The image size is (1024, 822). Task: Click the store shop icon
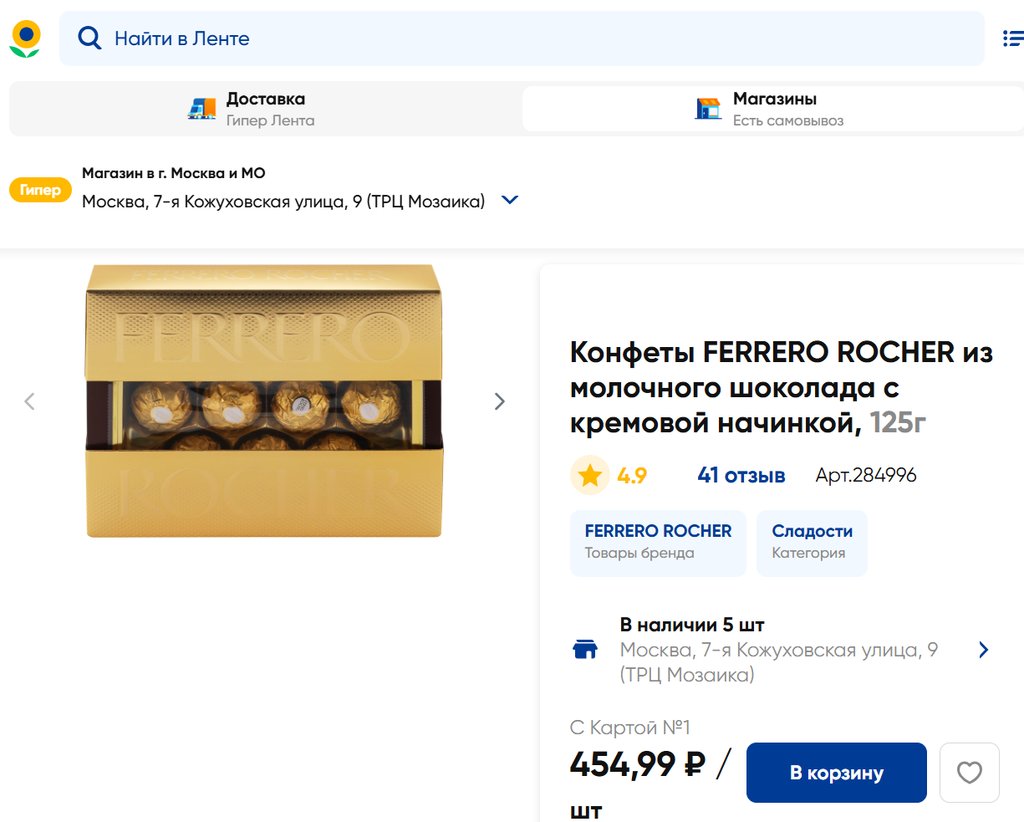pos(708,109)
